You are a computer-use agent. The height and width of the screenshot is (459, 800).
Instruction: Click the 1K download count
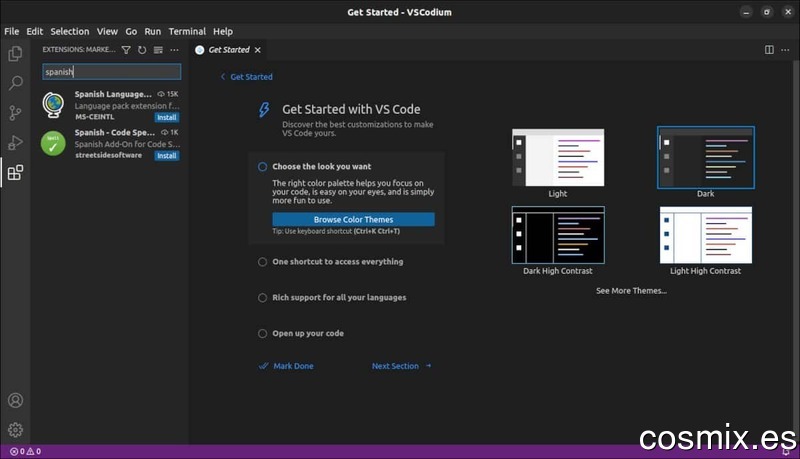click(x=170, y=133)
